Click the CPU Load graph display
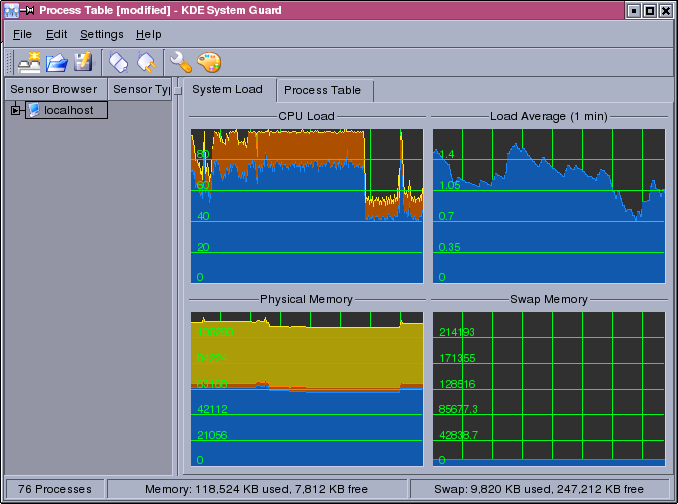Viewport: 678px width, 504px height. 306,205
